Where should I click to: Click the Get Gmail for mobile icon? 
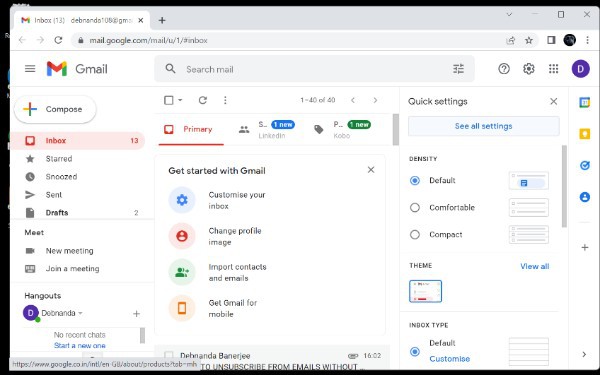point(182,308)
